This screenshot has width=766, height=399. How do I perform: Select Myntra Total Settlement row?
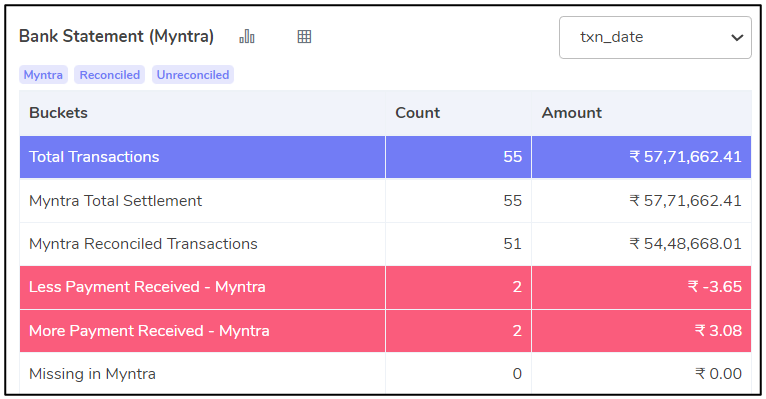(x=385, y=201)
